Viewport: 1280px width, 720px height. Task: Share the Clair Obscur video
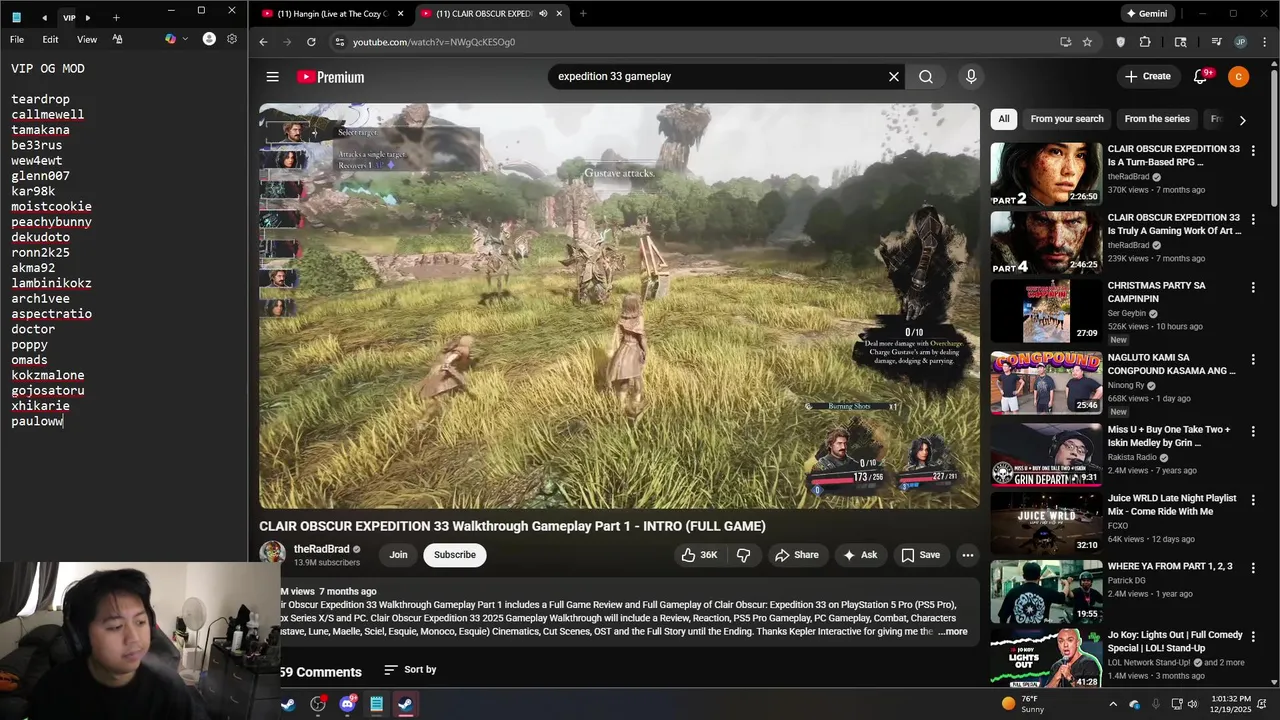797,555
